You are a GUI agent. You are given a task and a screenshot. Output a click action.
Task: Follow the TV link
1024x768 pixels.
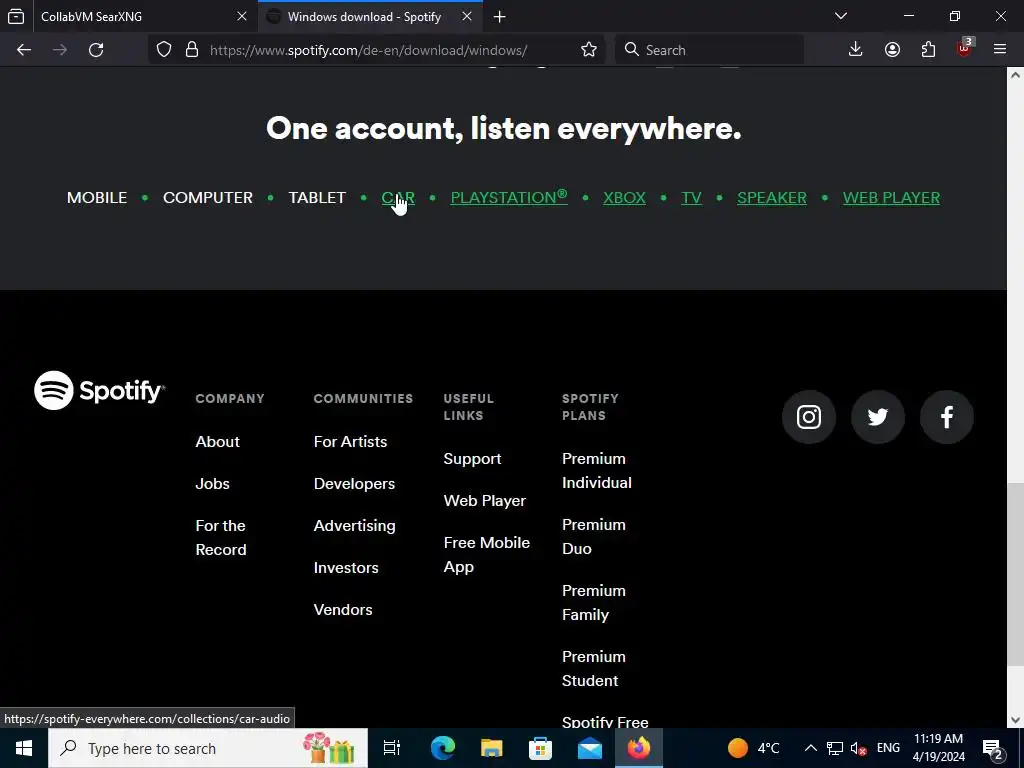point(692,197)
